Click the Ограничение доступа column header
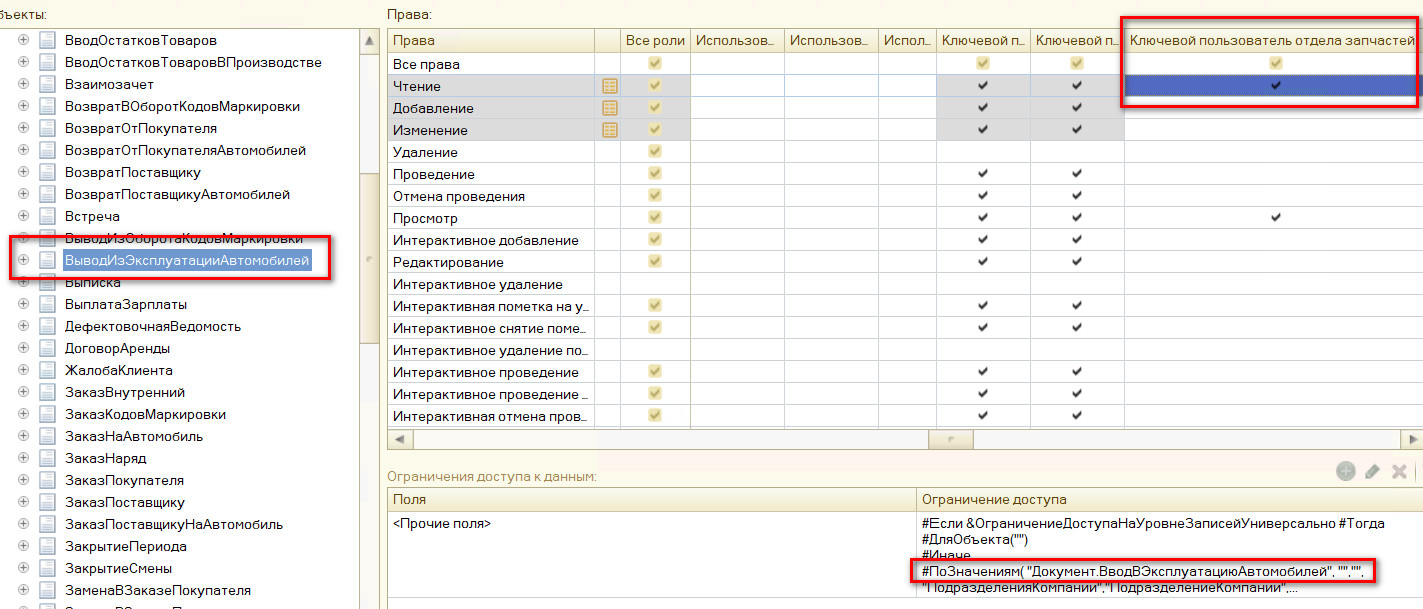 [1169, 499]
